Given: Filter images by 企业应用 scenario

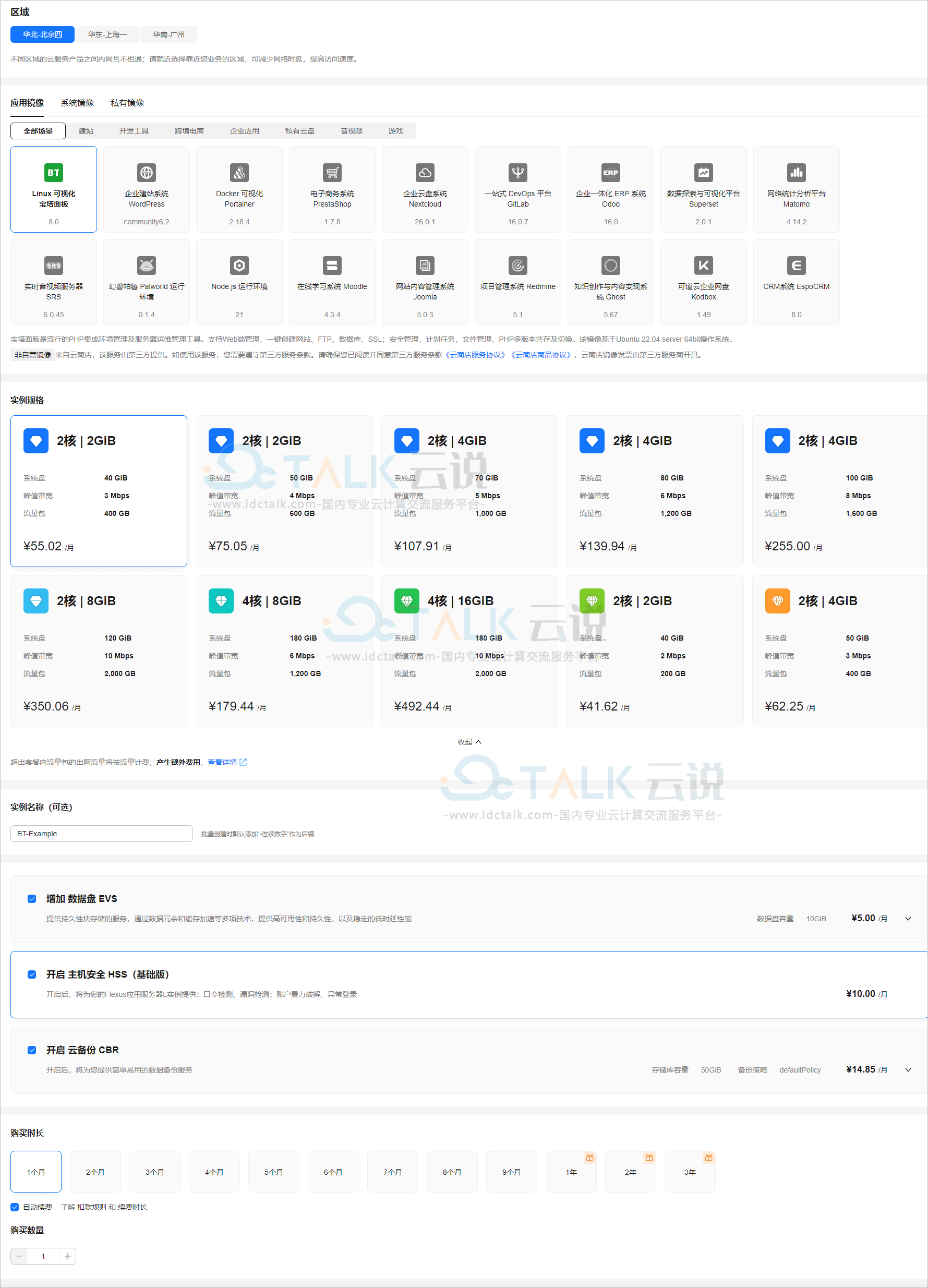Looking at the screenshot, I should pyautogui.click(x=245, y=130).
